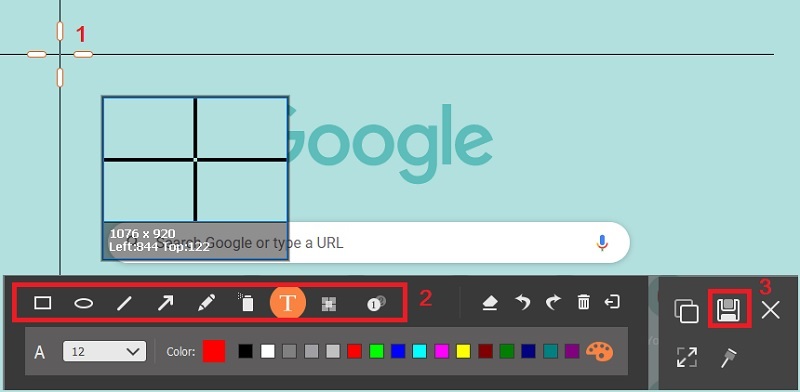Choose the light gray swatch beside red
The image size is (800, 392).
pos(333,351)
